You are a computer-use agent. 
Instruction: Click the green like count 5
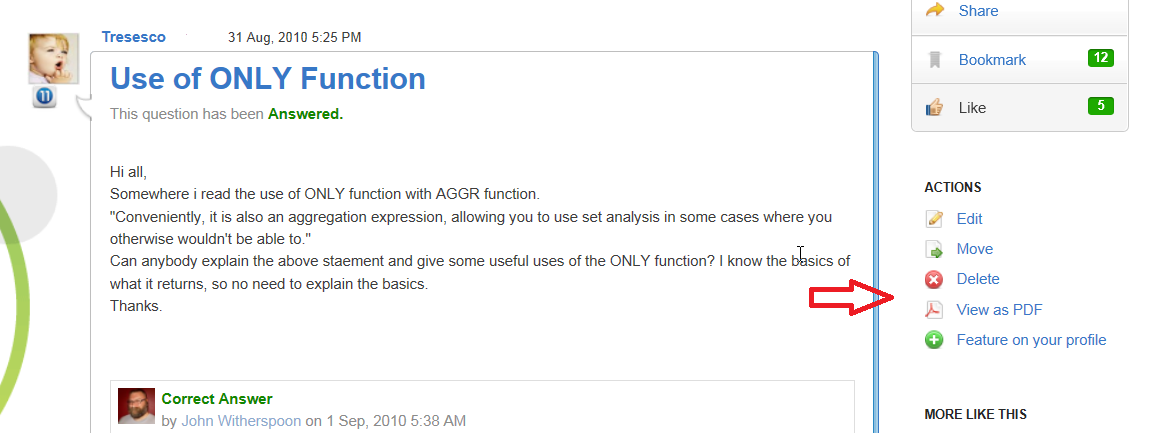pyautogui.click(x=1101, y=106)
